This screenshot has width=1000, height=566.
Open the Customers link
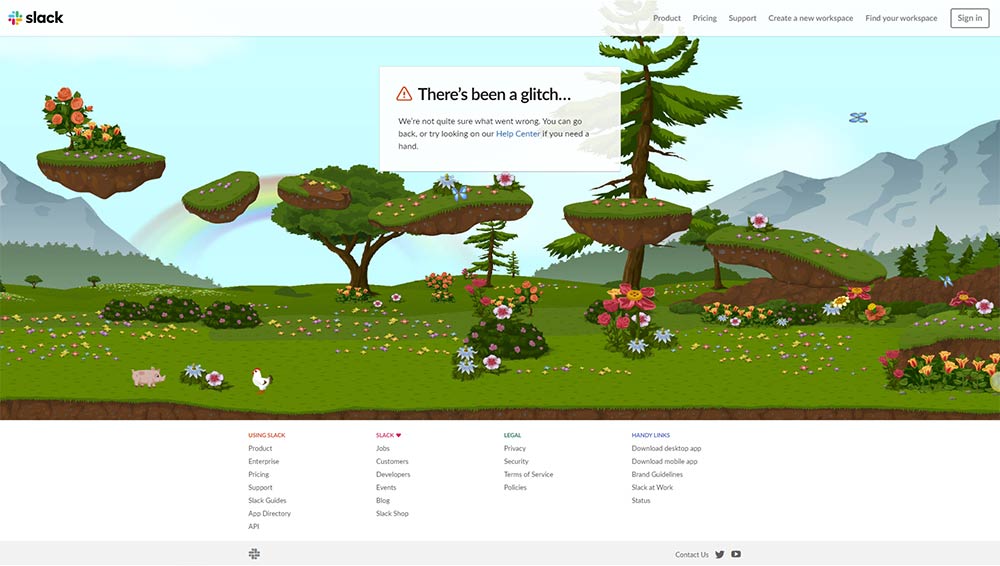[x=392, y=461]
